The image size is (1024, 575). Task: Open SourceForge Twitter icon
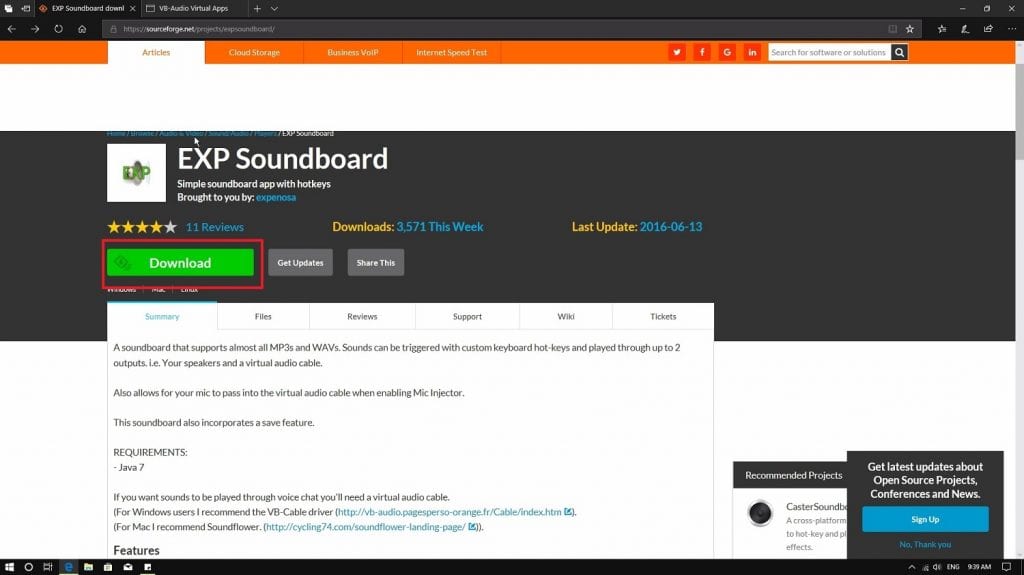pos(677,52)
